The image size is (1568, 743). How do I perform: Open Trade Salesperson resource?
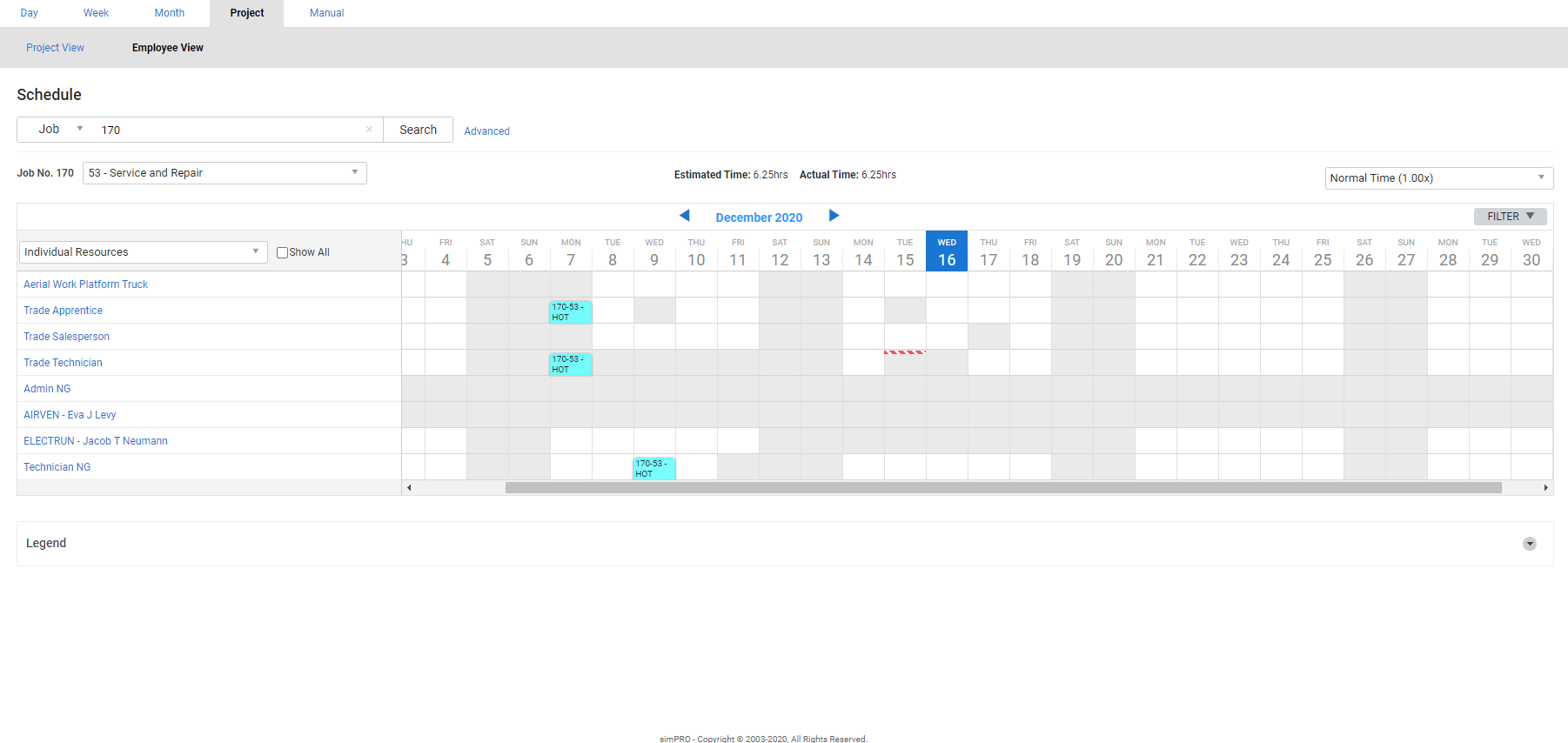click(x=66, y=337)
